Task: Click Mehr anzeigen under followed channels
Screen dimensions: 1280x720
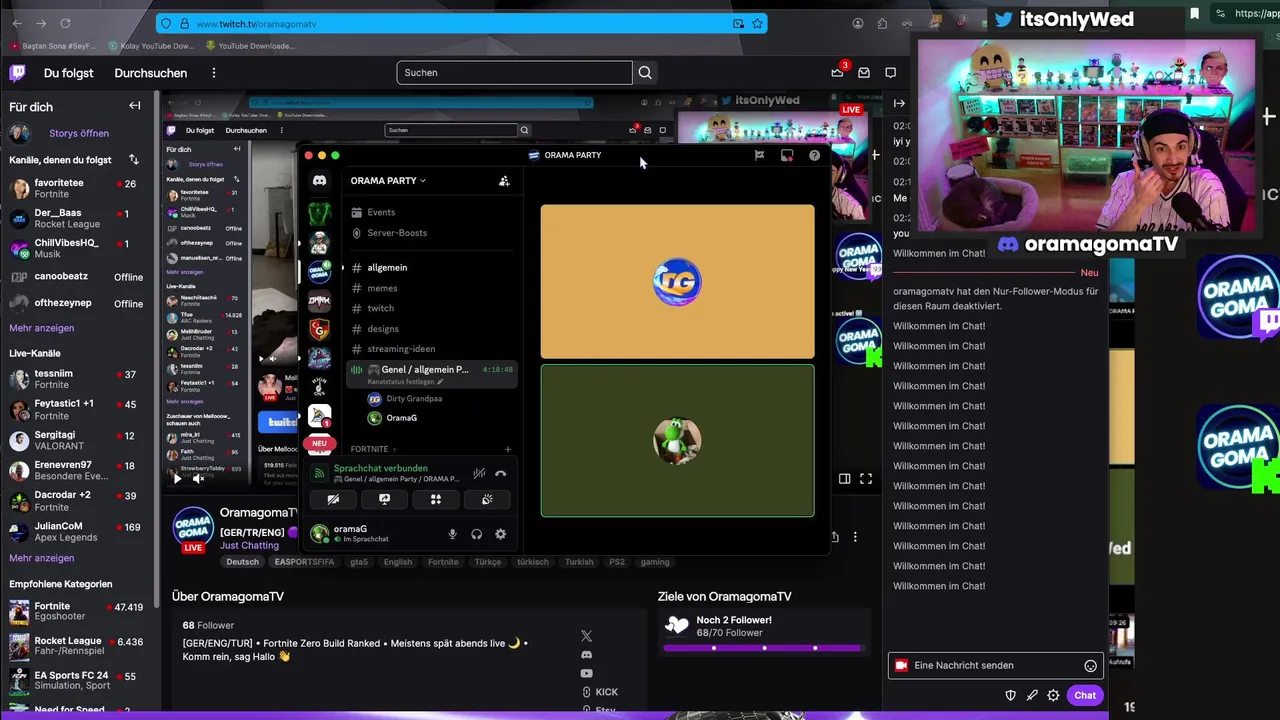Action: (x=42, y=328)
